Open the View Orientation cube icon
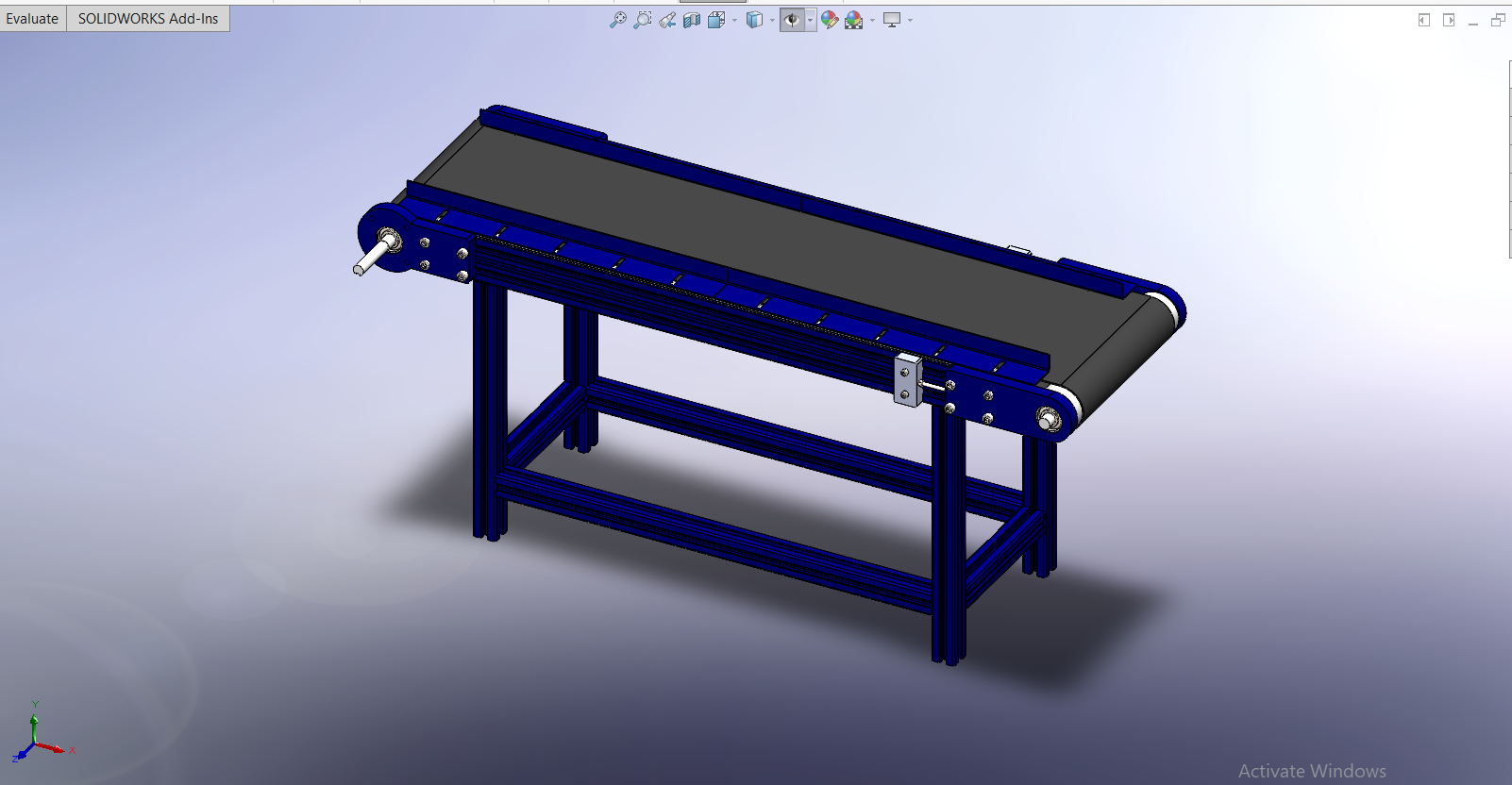Image resolution: width=1512 pixels, height=785 pixels. coord(716,20)
